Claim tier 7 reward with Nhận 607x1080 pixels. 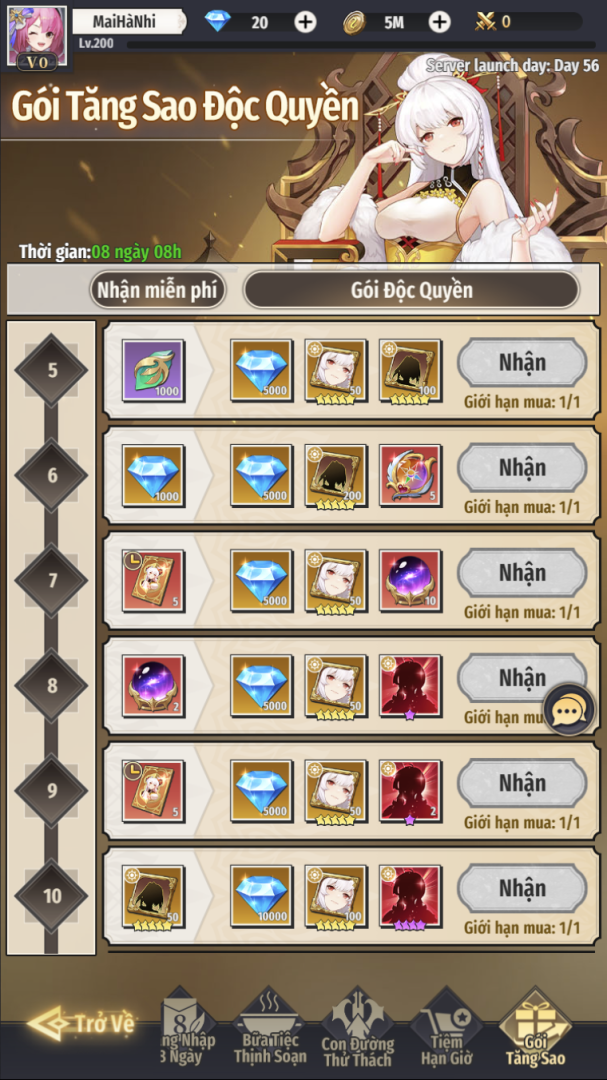click(x=522, y=572)
